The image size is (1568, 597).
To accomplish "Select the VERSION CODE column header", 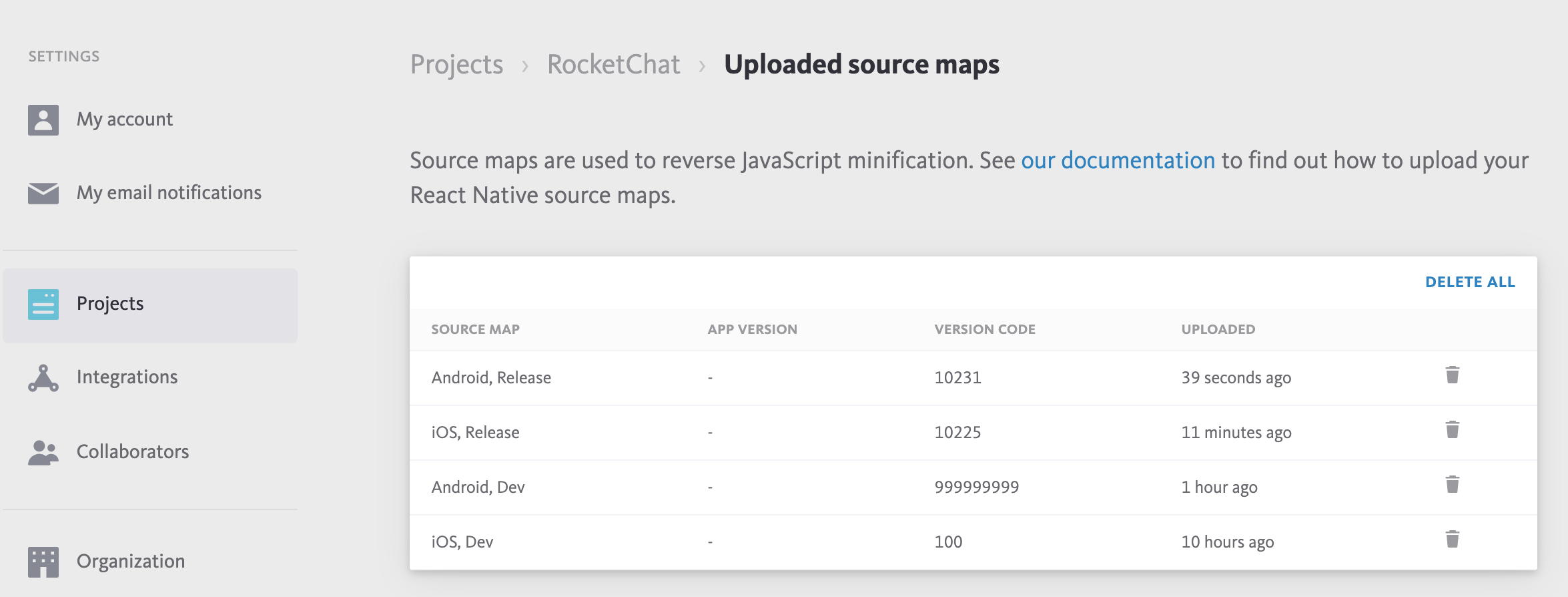I will point(984,329).
